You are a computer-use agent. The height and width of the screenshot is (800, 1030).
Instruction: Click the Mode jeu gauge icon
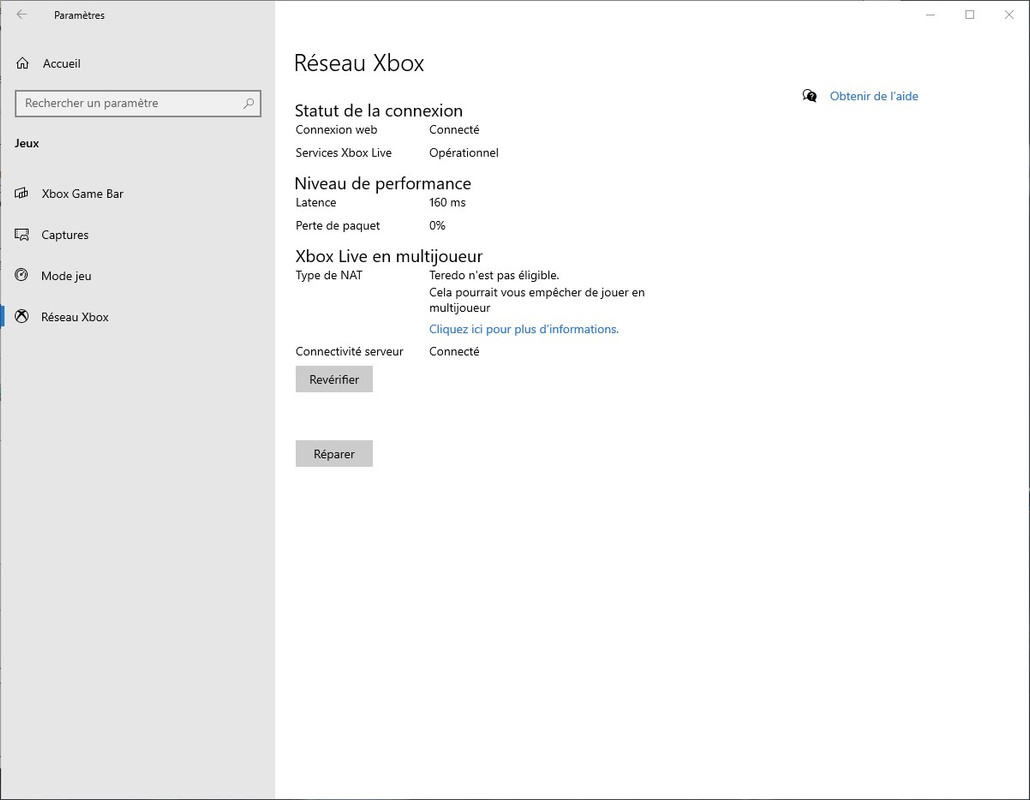(22, 275)
